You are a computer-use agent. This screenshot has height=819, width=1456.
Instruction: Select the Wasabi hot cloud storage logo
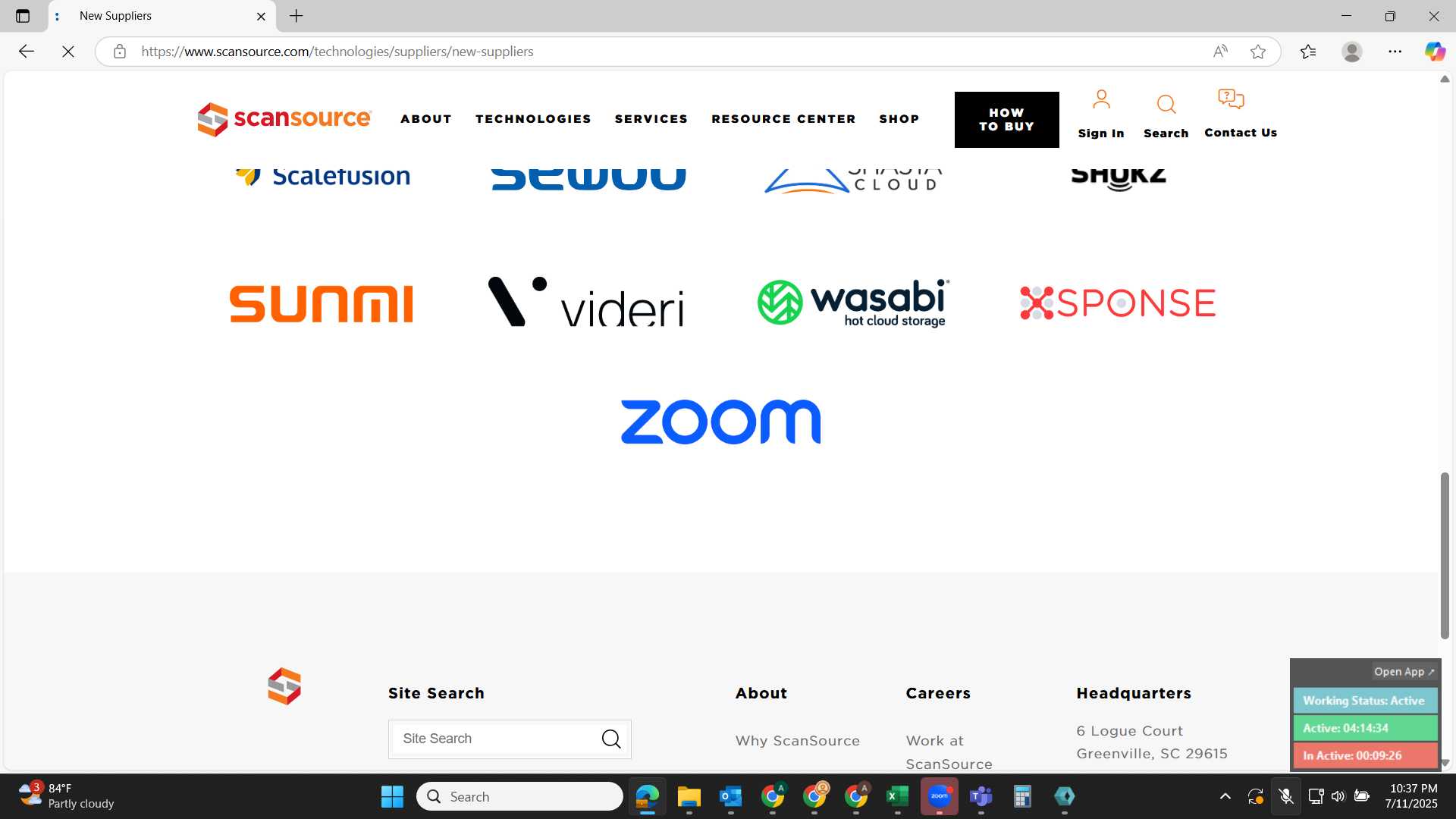(x=853, y=303)
